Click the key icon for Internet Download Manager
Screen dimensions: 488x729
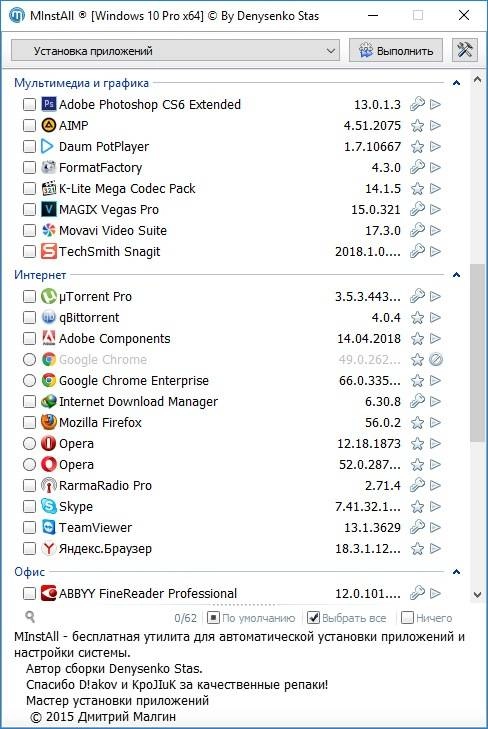click(x=417, y=401)
